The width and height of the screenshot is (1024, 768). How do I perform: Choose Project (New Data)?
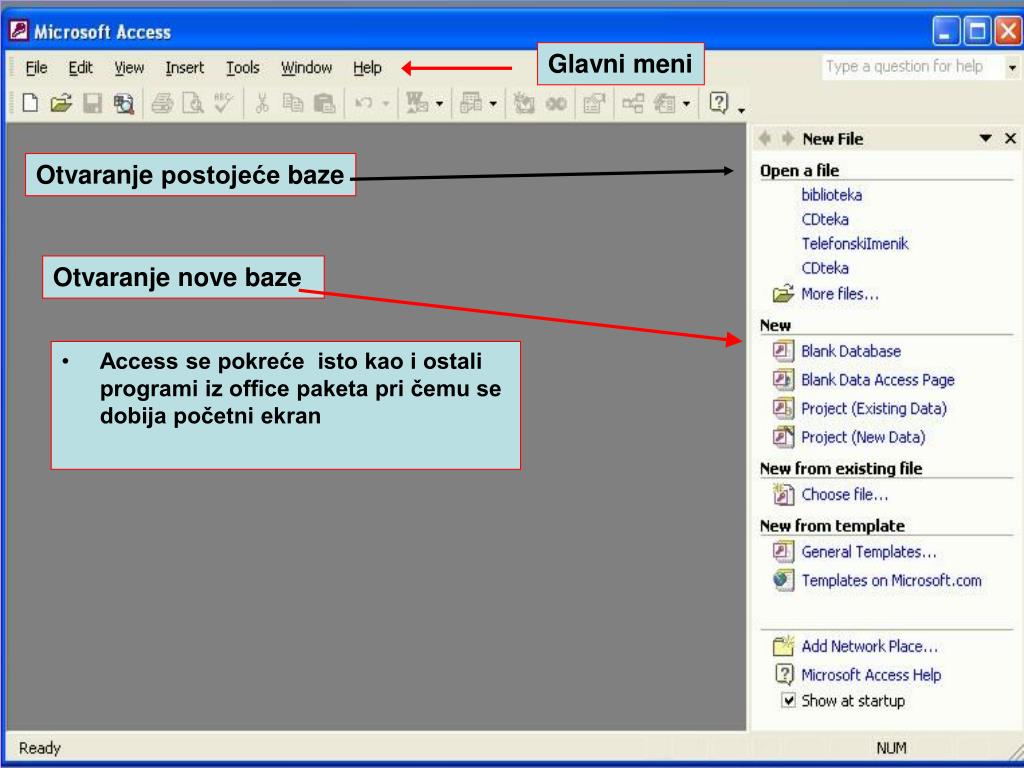tap(863, 438)
